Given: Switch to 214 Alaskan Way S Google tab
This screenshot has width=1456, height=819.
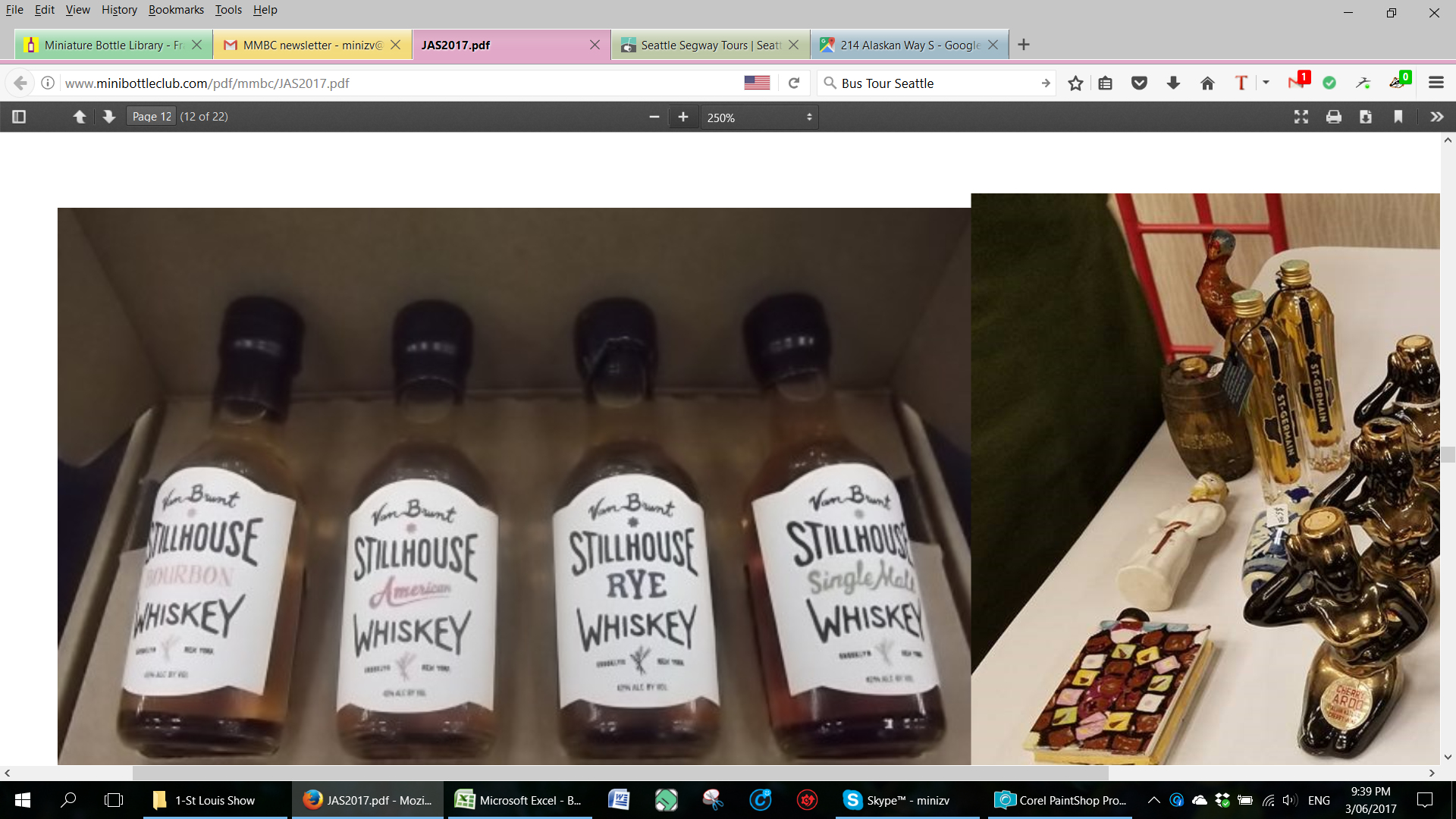Looking at the screenshot, I should click(x=910, y=45).
